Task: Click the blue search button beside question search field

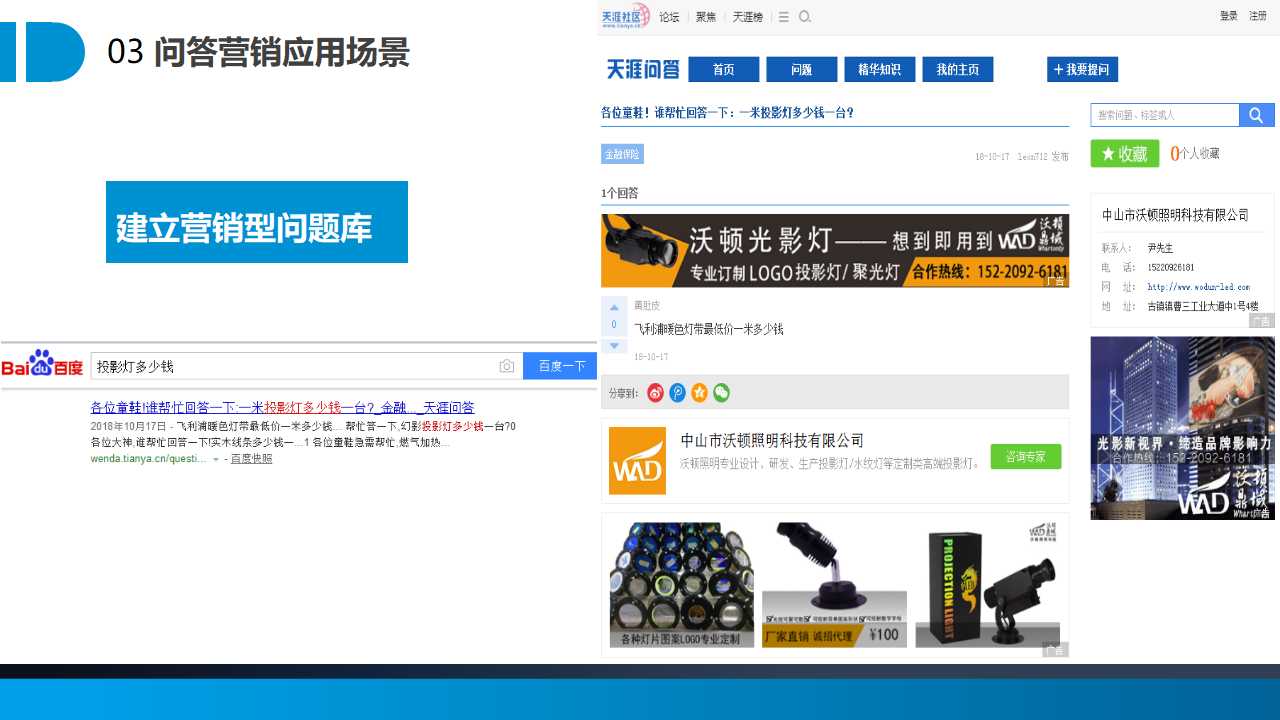Action: click(x=1257, y=115)
